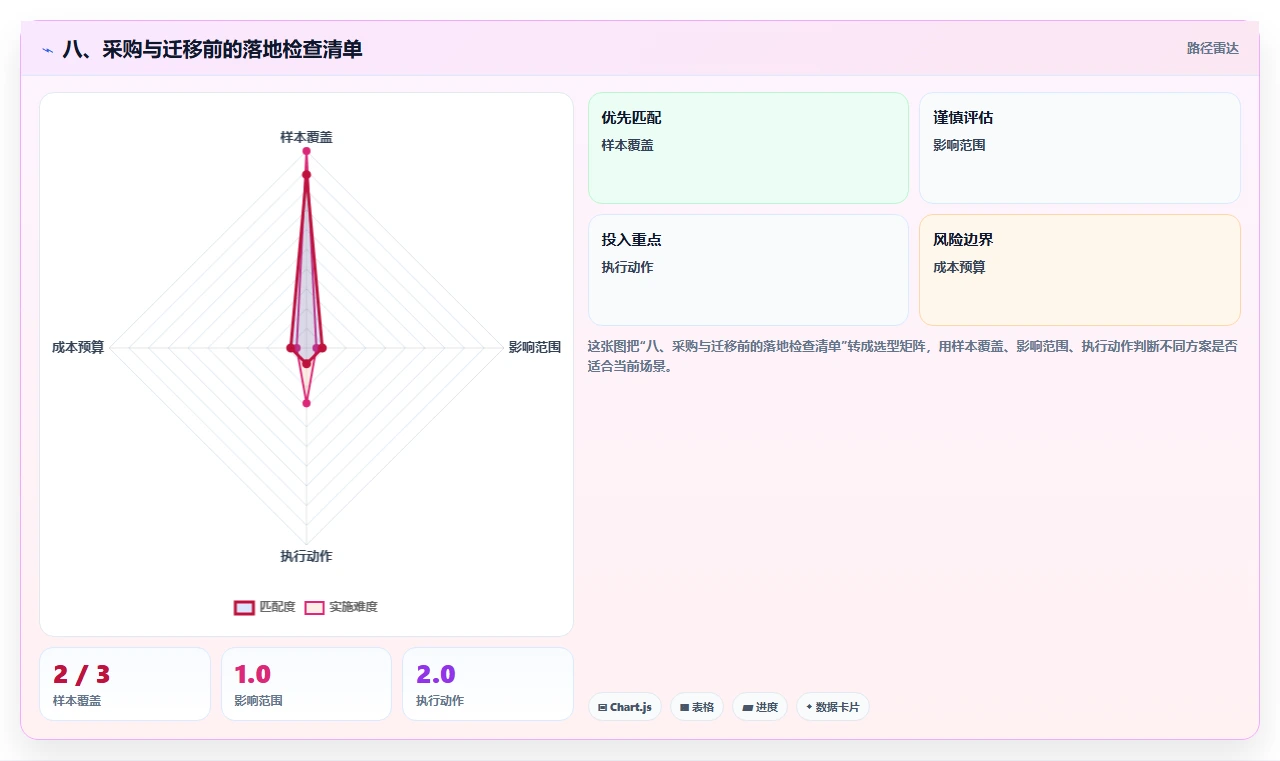Click the section title 八、采购与迁移前的落地检查清单

(212, 49)
